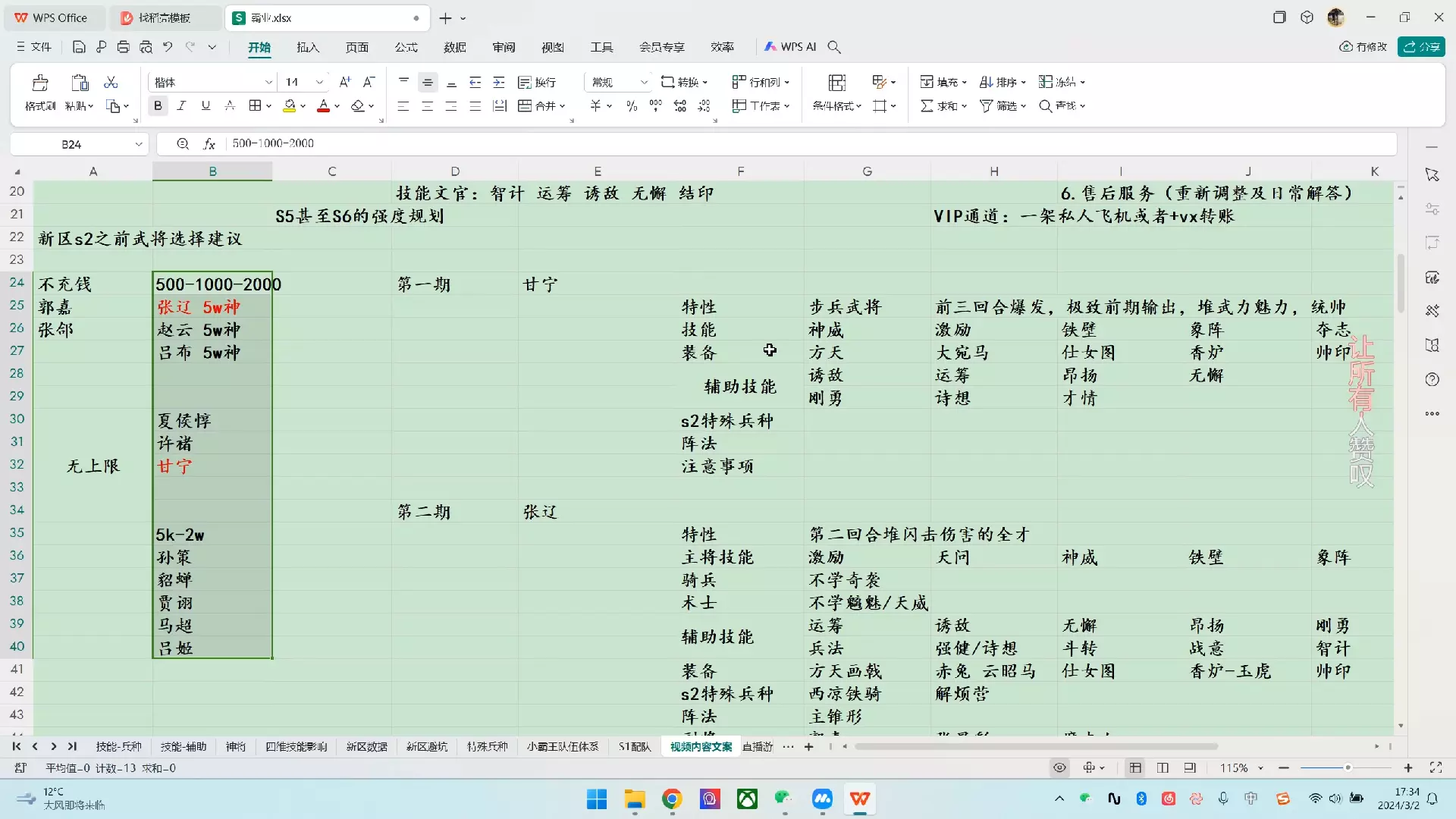The image size is (1456, 819).
Task: Click the WPS AI button
Action: tap(790, 47)
